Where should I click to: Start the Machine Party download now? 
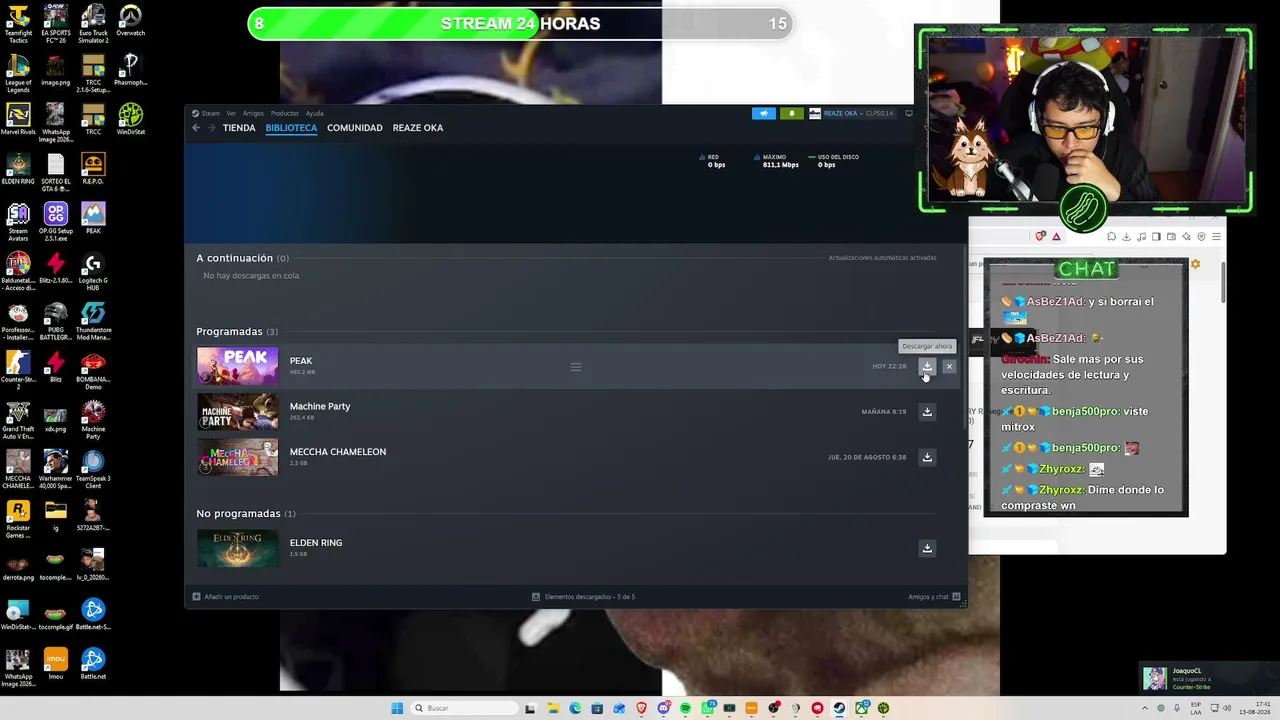[927, 412]
